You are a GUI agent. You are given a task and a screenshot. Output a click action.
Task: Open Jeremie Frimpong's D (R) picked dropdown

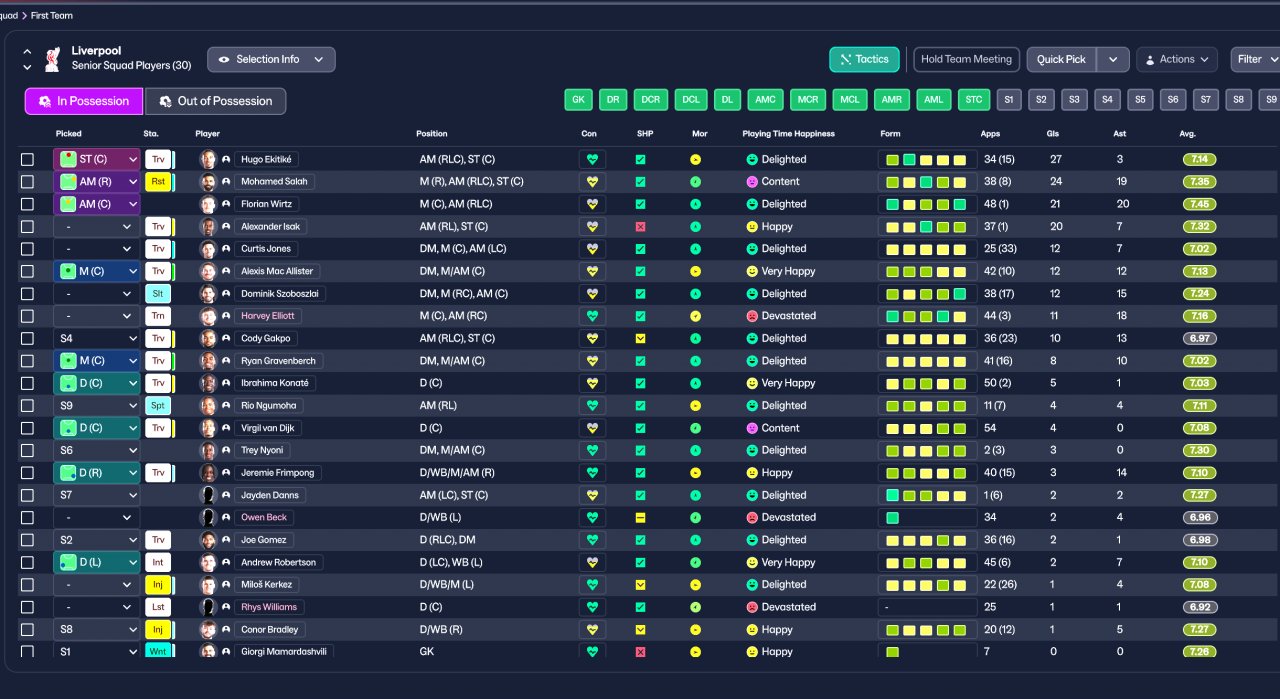(97, 473)
